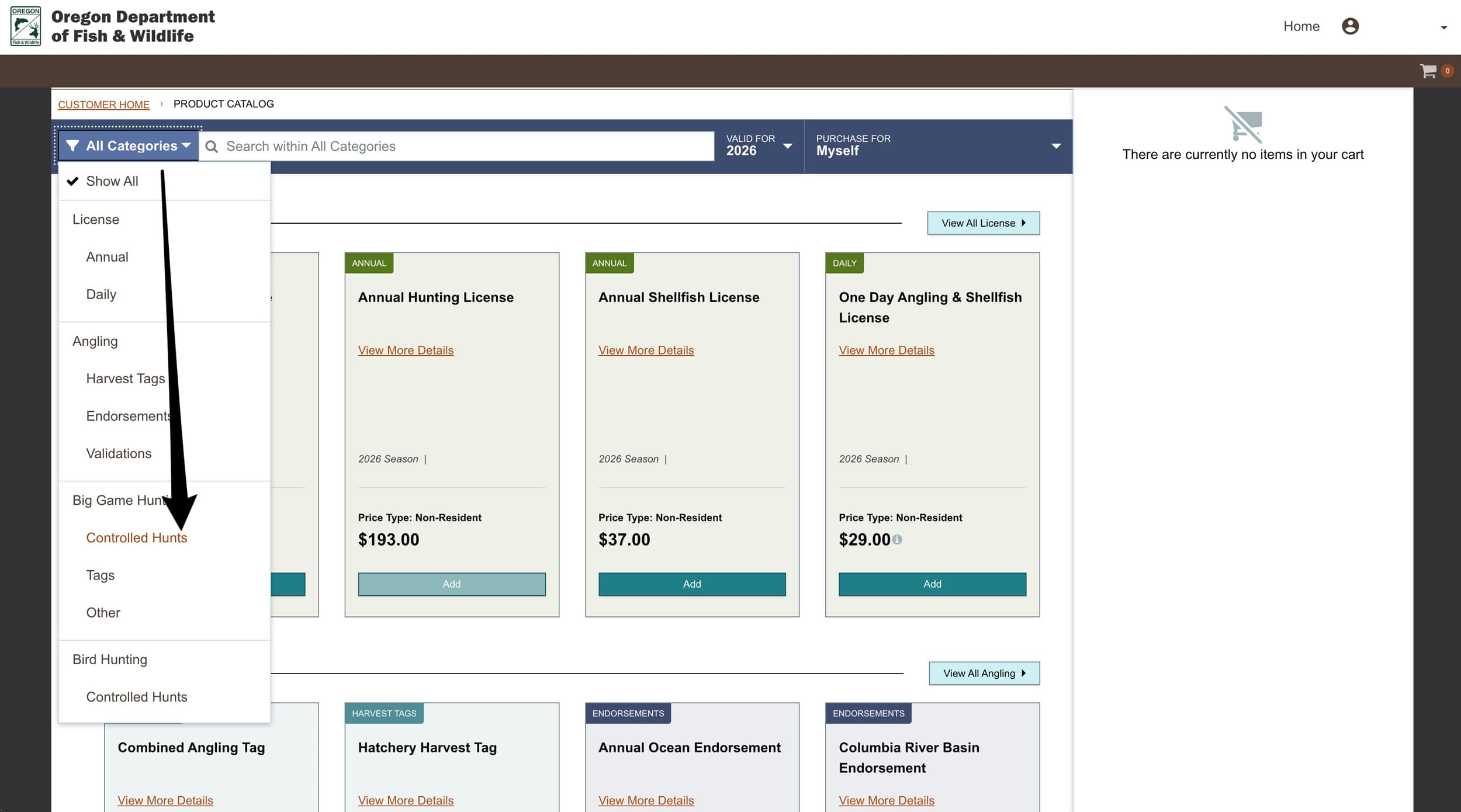Click the ENDORSEMENTS badge on Ocean Endorsement card
The width and height of the screenshot is (1461, 812).
coord(628,714)
